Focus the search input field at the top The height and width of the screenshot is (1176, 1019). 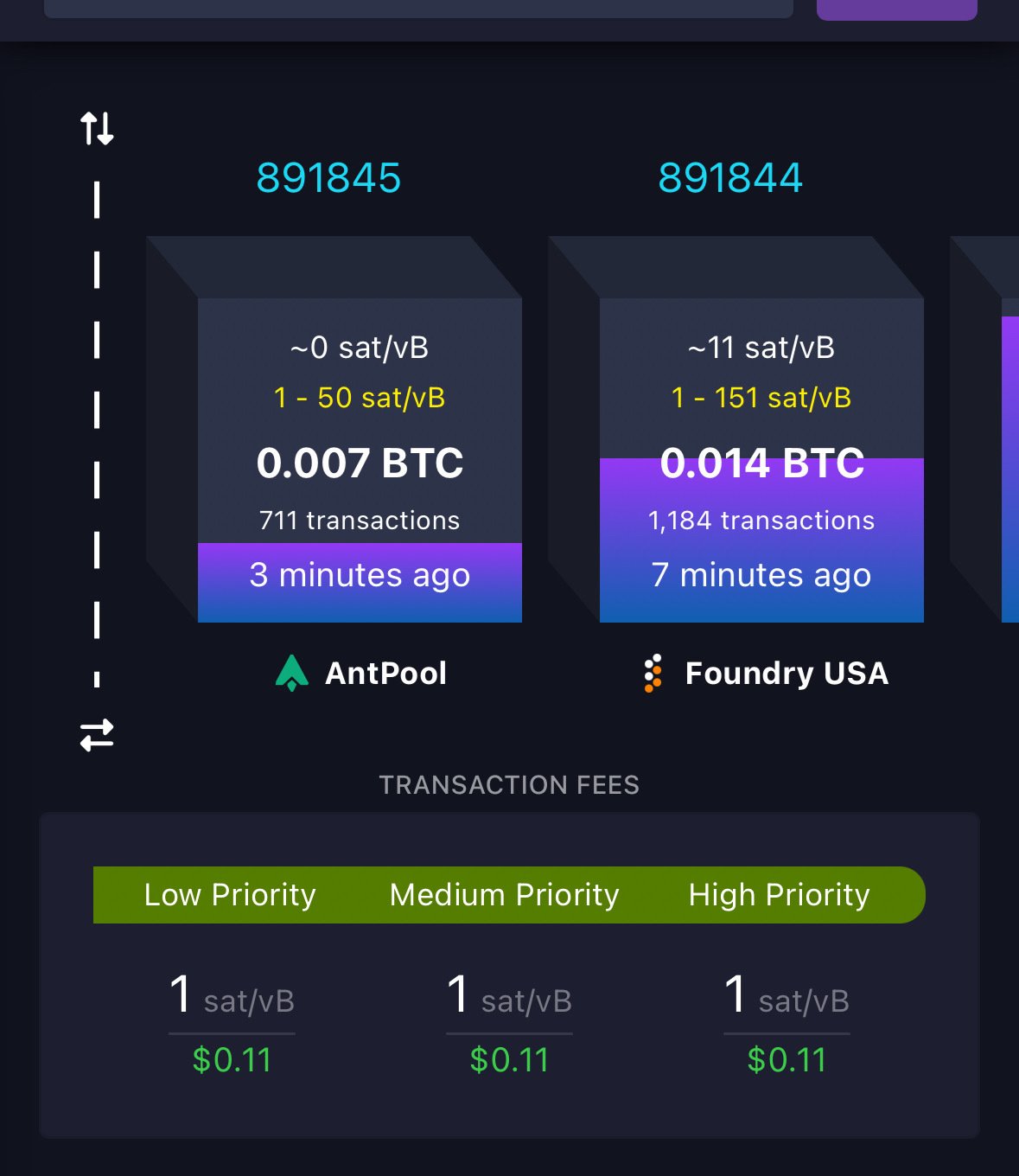(x=418, y=8)
